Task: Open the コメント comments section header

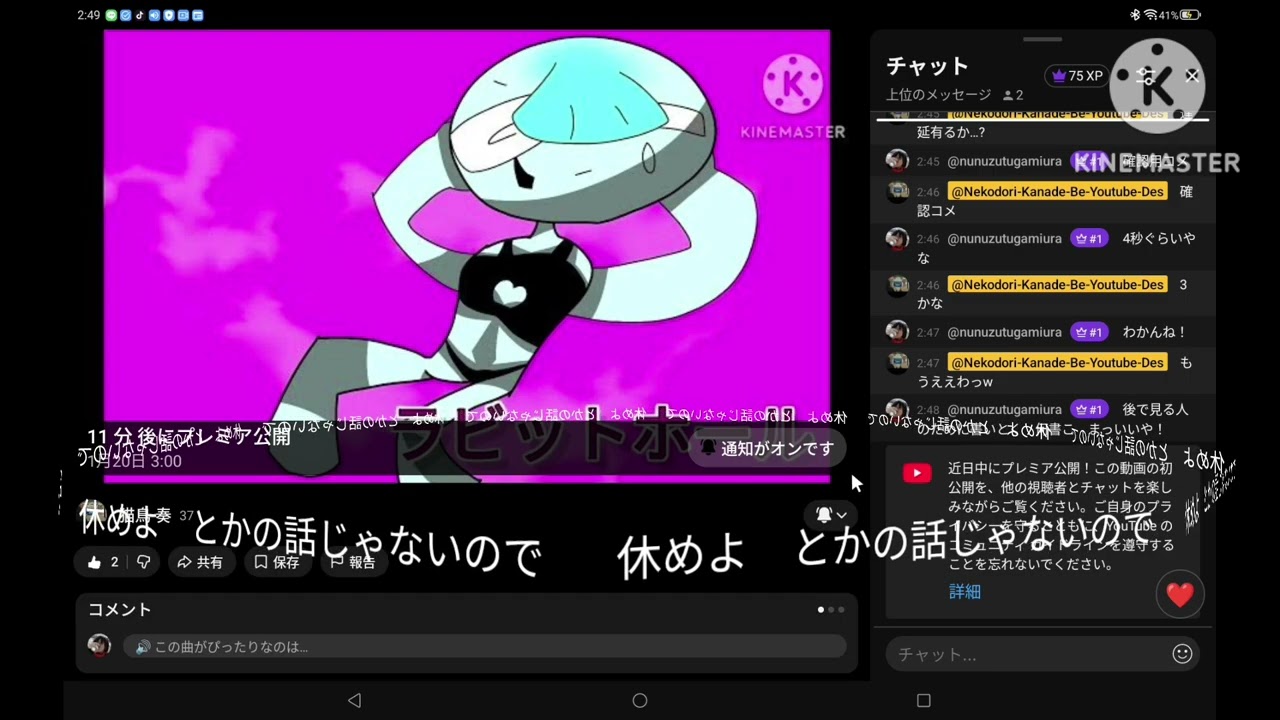Action: pyautogui.click(x=120, y=609)
